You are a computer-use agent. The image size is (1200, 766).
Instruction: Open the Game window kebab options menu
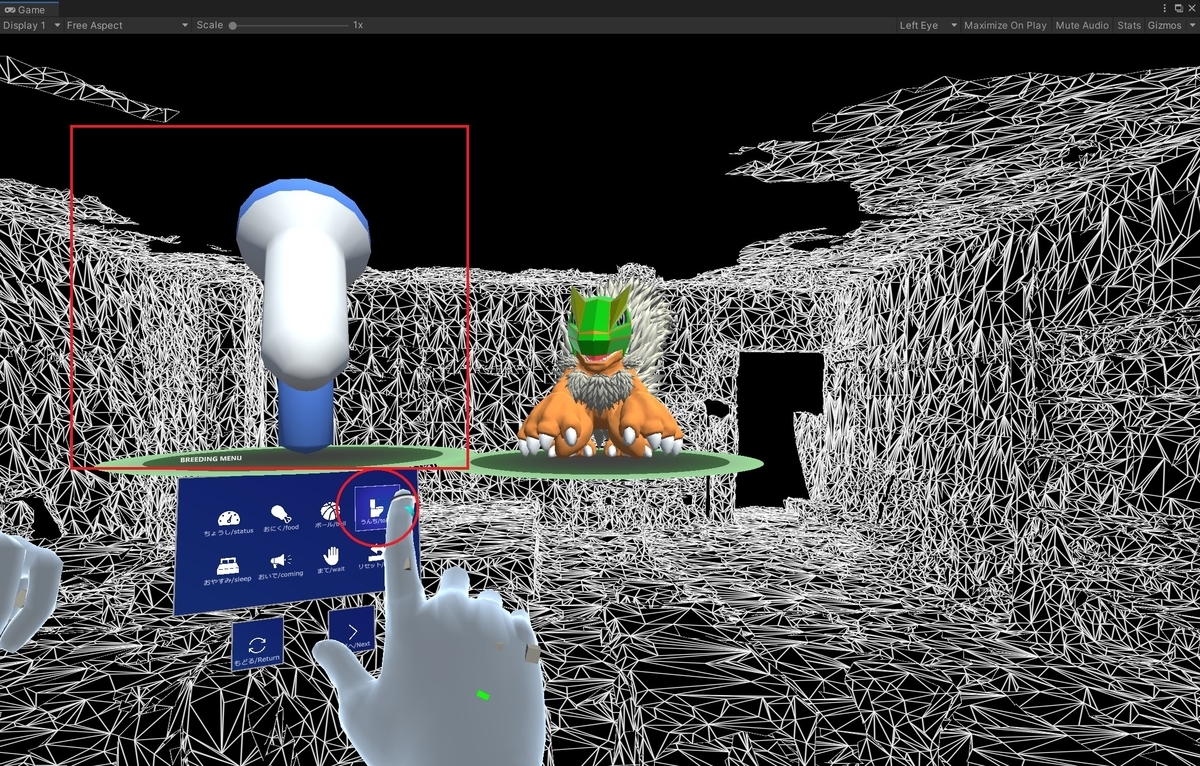1164,8
